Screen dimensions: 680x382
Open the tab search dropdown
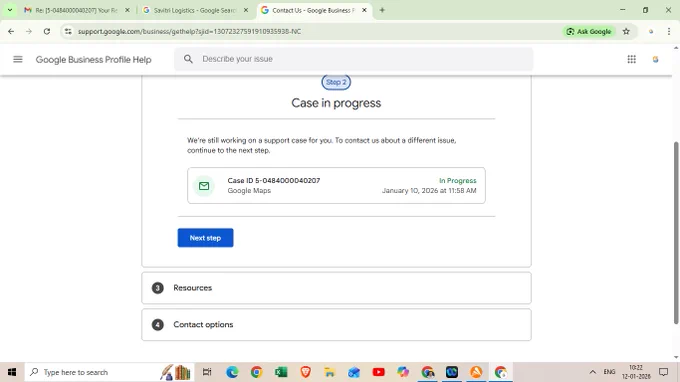pos(10,10)
